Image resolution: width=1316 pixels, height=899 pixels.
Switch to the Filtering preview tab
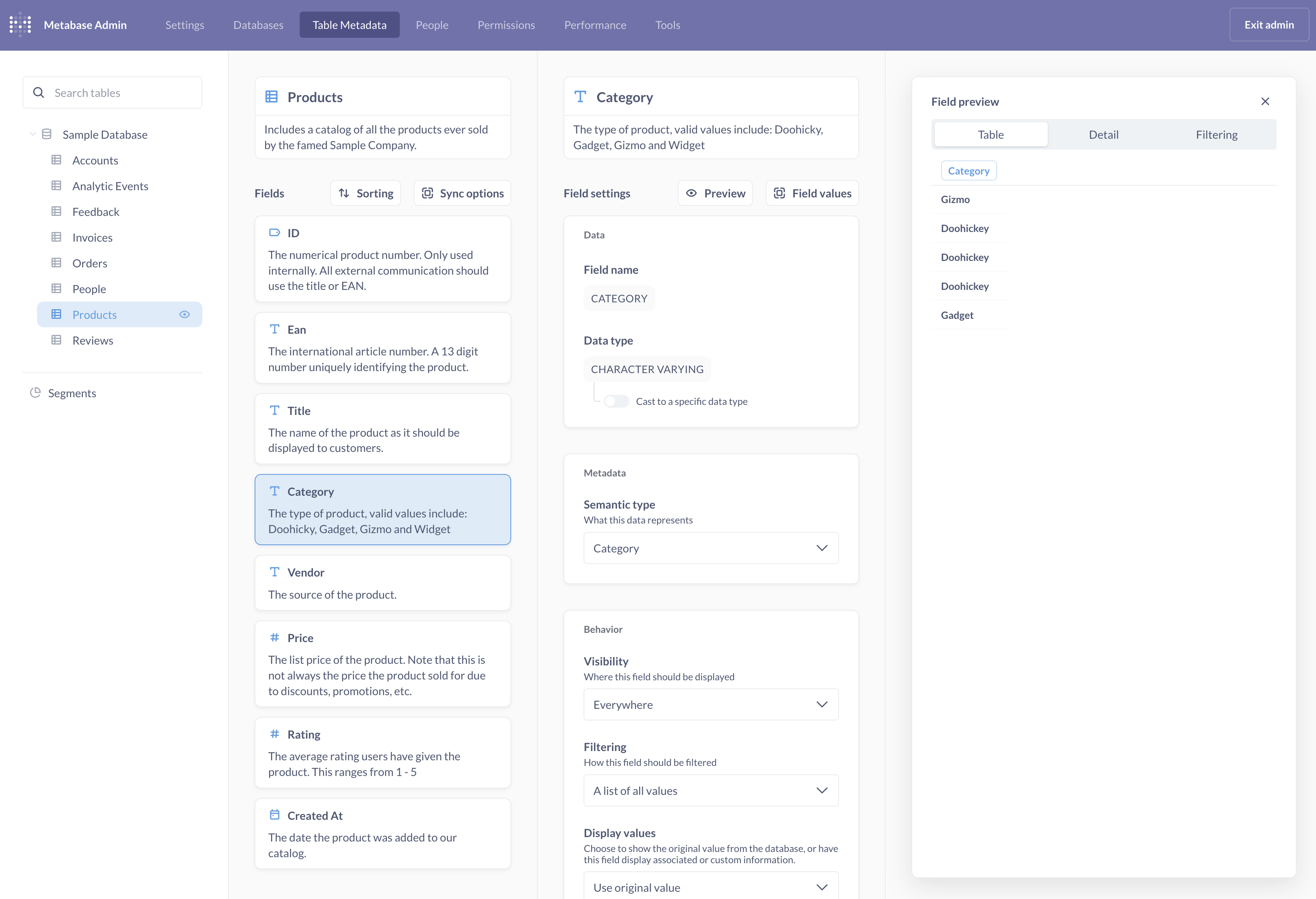(x=1216, y=135)
